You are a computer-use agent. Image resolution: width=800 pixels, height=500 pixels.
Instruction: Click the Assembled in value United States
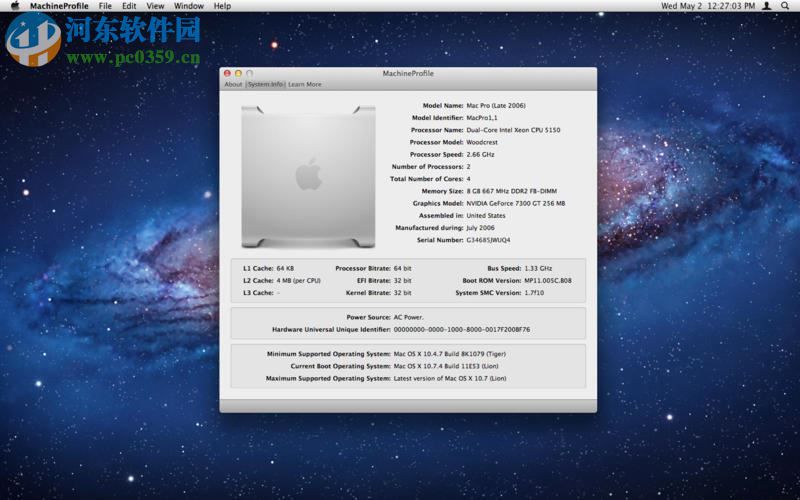(486, 216)
